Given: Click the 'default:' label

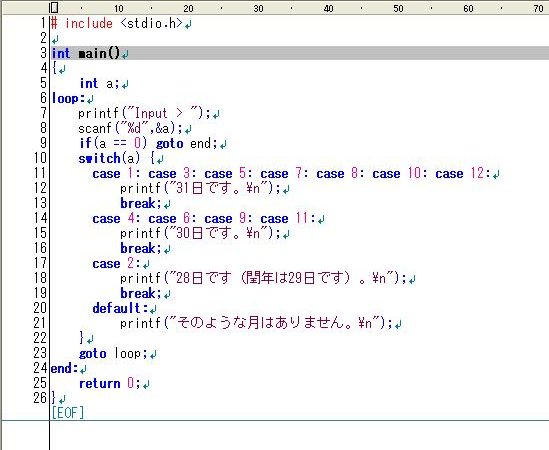Looking at the screenshot, I should (120, 309).
